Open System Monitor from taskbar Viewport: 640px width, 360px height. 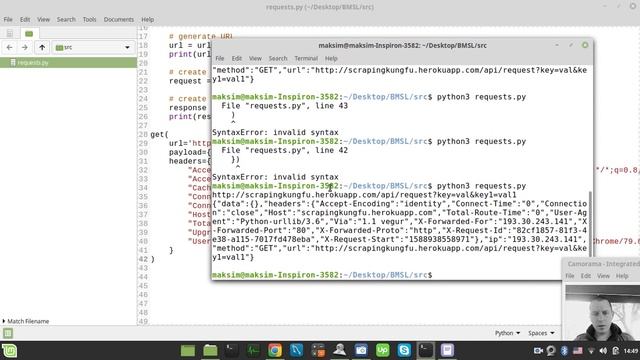tap(253, 351)
